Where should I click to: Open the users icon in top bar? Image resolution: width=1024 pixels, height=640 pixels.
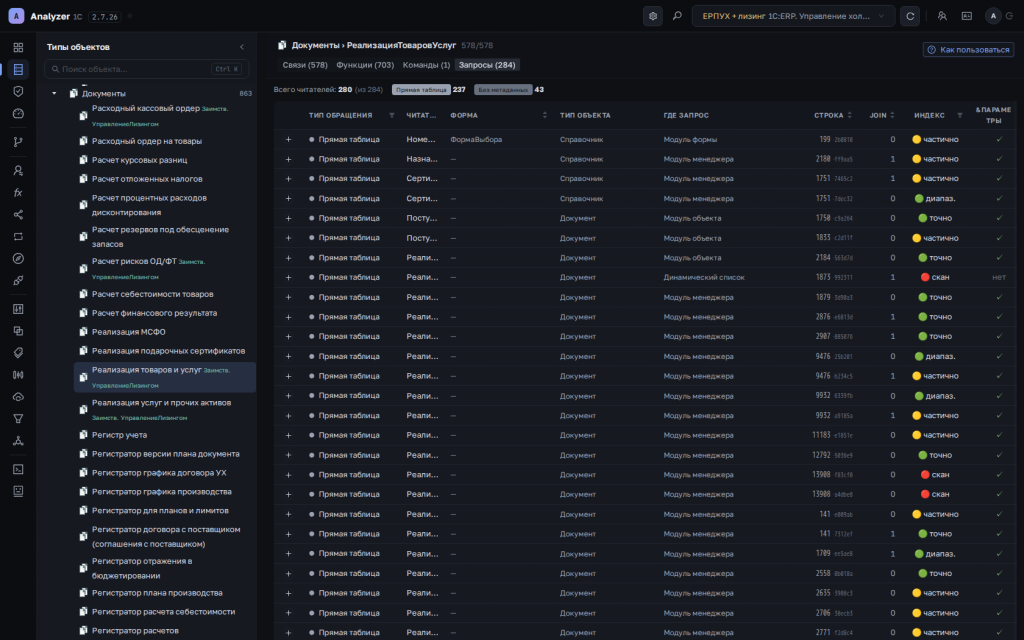click(x=942, y=16)
